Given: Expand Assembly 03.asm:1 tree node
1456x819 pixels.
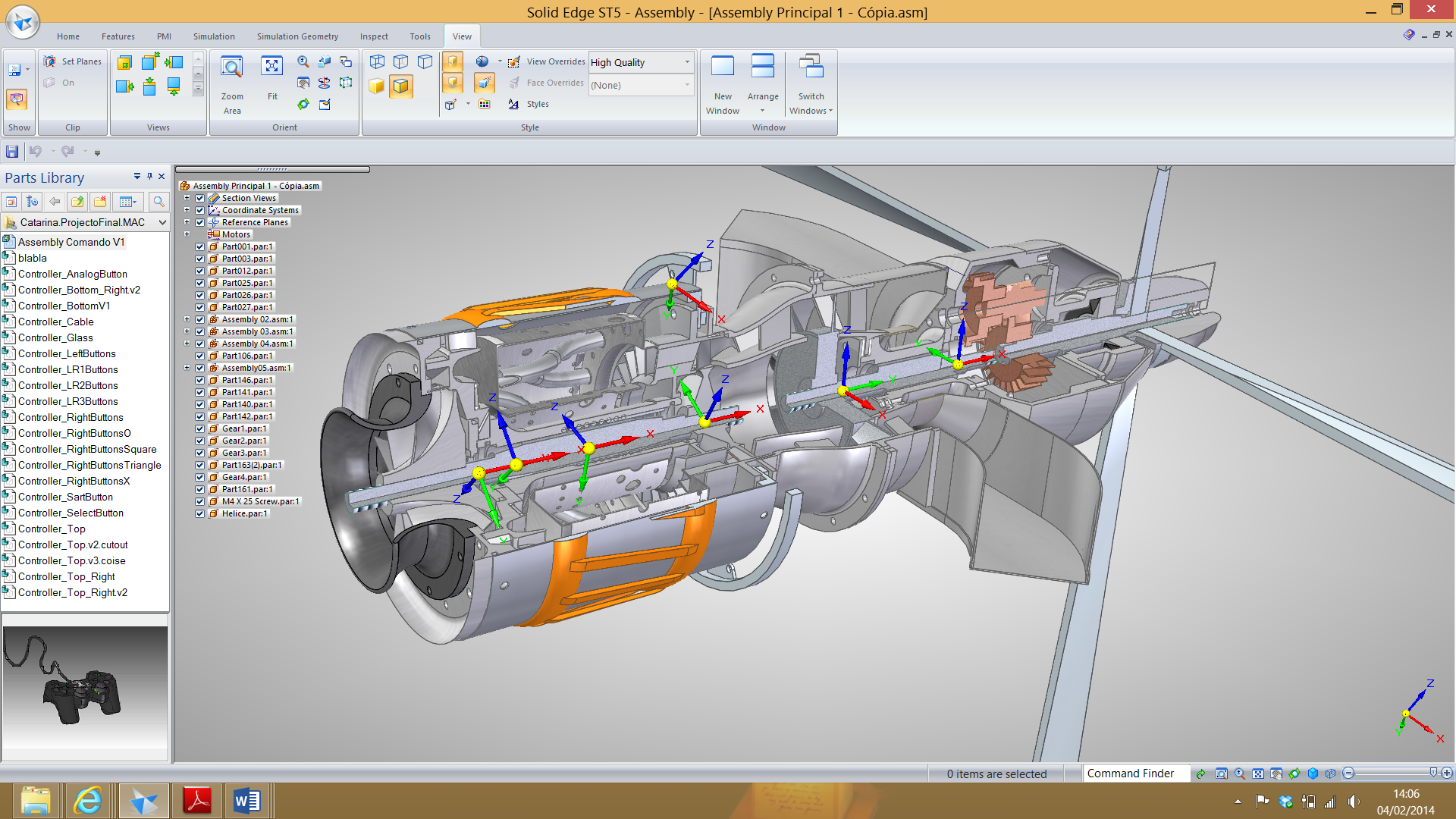Looking at the screenshot, I should tap(187, 331).
